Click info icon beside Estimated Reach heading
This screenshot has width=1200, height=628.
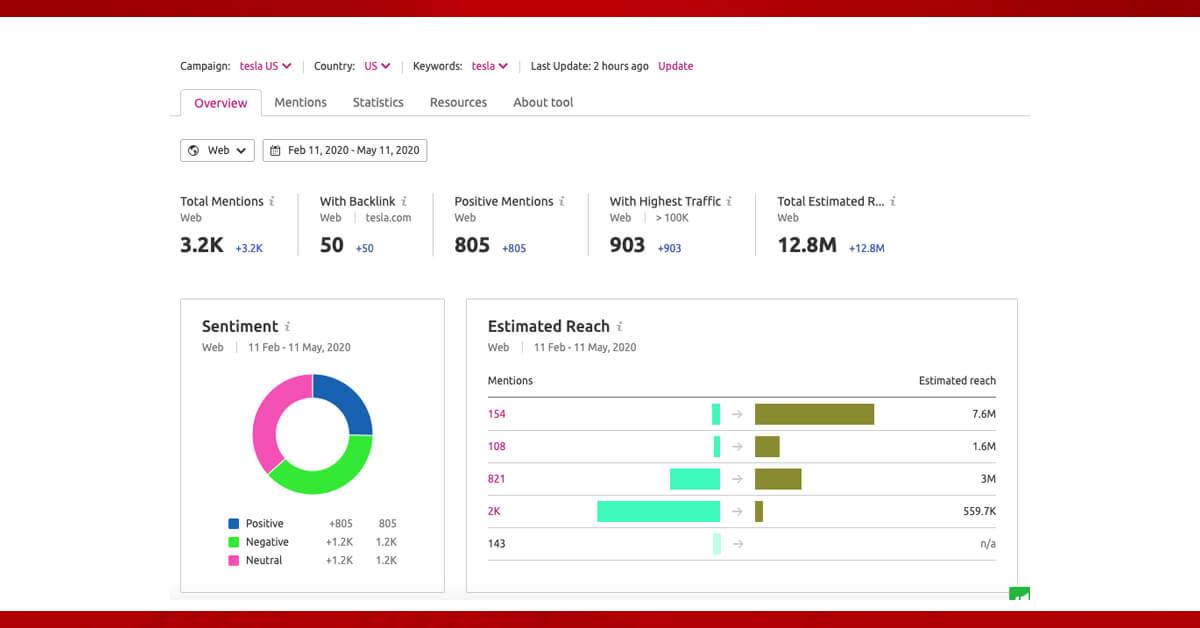(619, 326)
